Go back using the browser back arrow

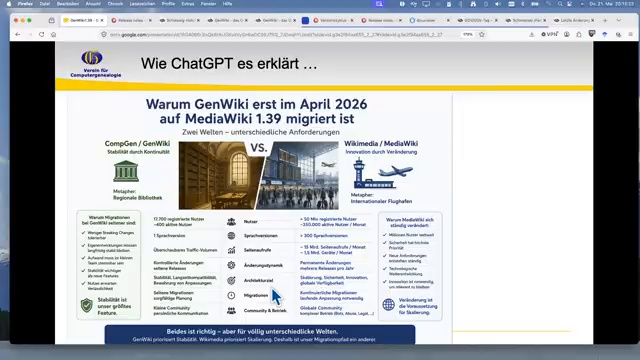(x=18, y=35)
